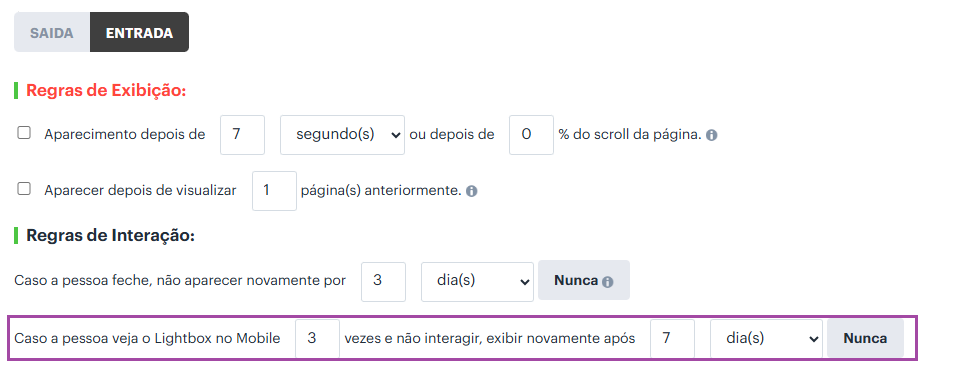Click the não aparecer novamente por number field
The image size is (970, 379).
click(384, 282)
